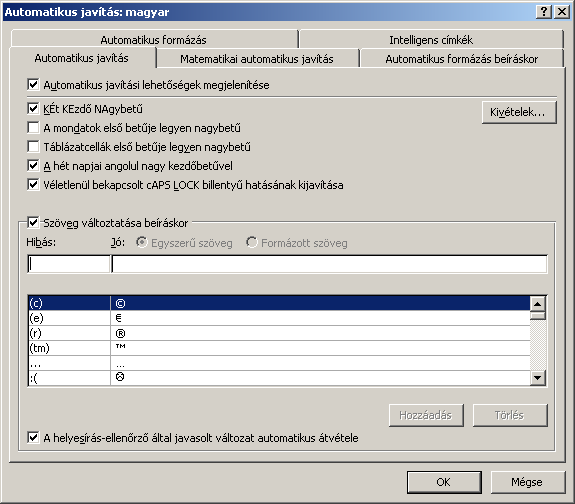Open the Automatikus formázás beíráskor tab
Image resolution: width=575 pixels, height=504 pixels.
[x=461, y=59]
